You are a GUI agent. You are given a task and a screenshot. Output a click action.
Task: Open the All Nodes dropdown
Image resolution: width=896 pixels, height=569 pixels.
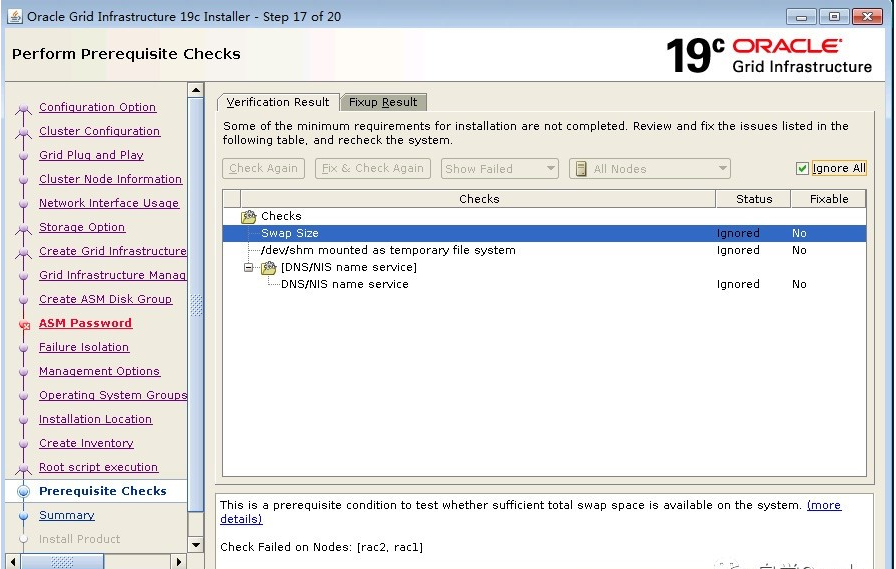coord(650,169)
